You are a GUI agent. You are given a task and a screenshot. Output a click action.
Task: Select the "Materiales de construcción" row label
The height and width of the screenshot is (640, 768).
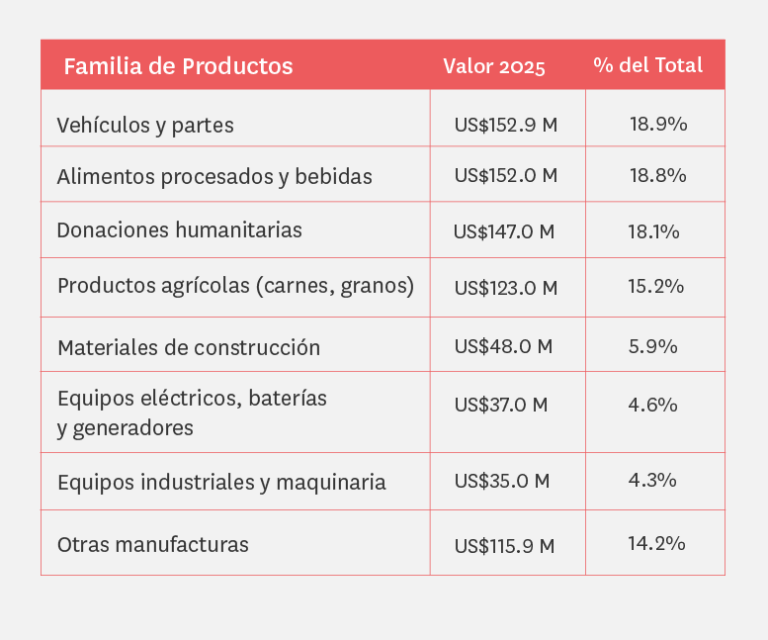coord(188,347)
